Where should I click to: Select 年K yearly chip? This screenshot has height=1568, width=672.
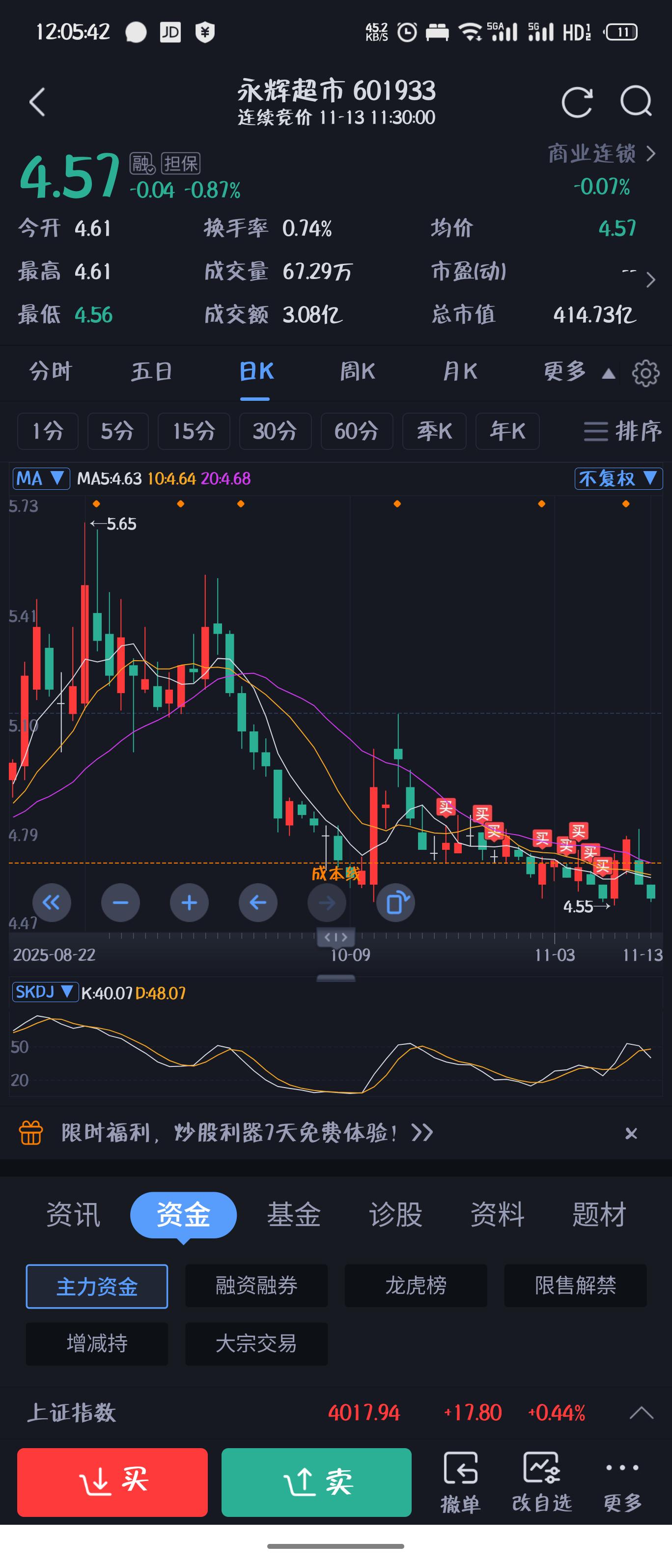click(x=507, y=431)
